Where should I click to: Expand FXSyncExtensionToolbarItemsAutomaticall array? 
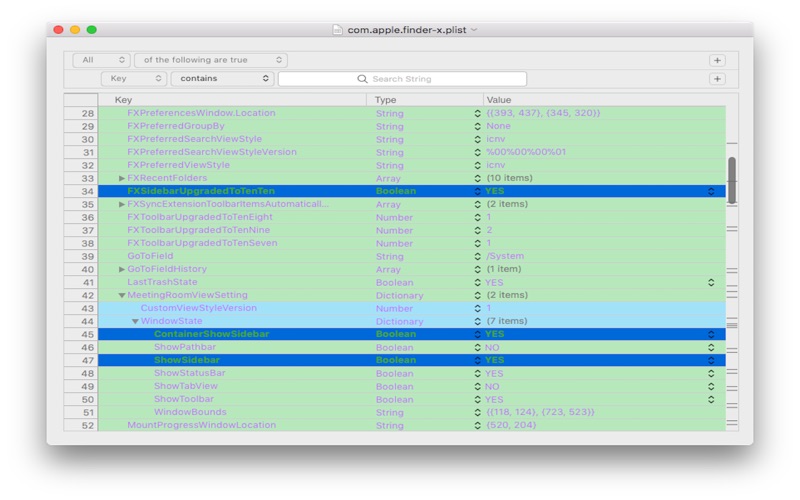coord(122,204)
